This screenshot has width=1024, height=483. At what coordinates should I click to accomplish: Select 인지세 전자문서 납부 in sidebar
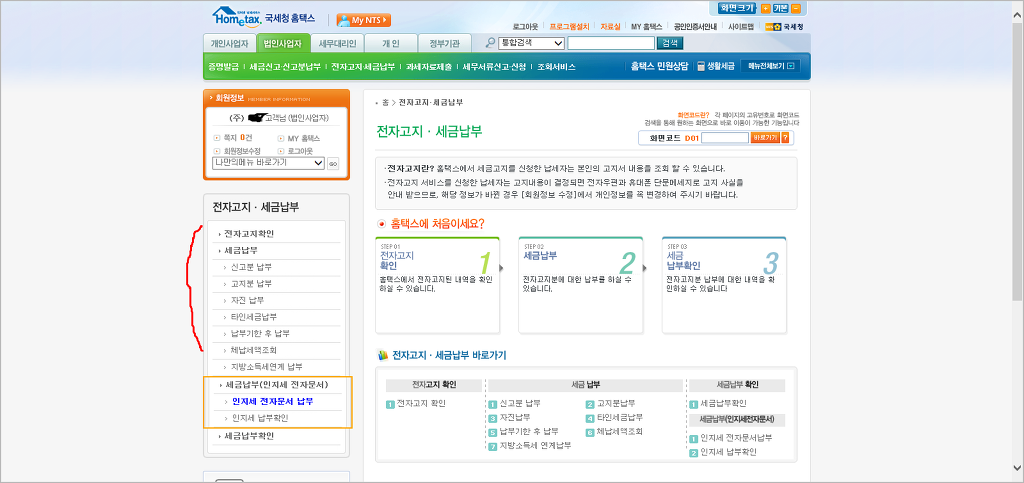pos(272,401)
